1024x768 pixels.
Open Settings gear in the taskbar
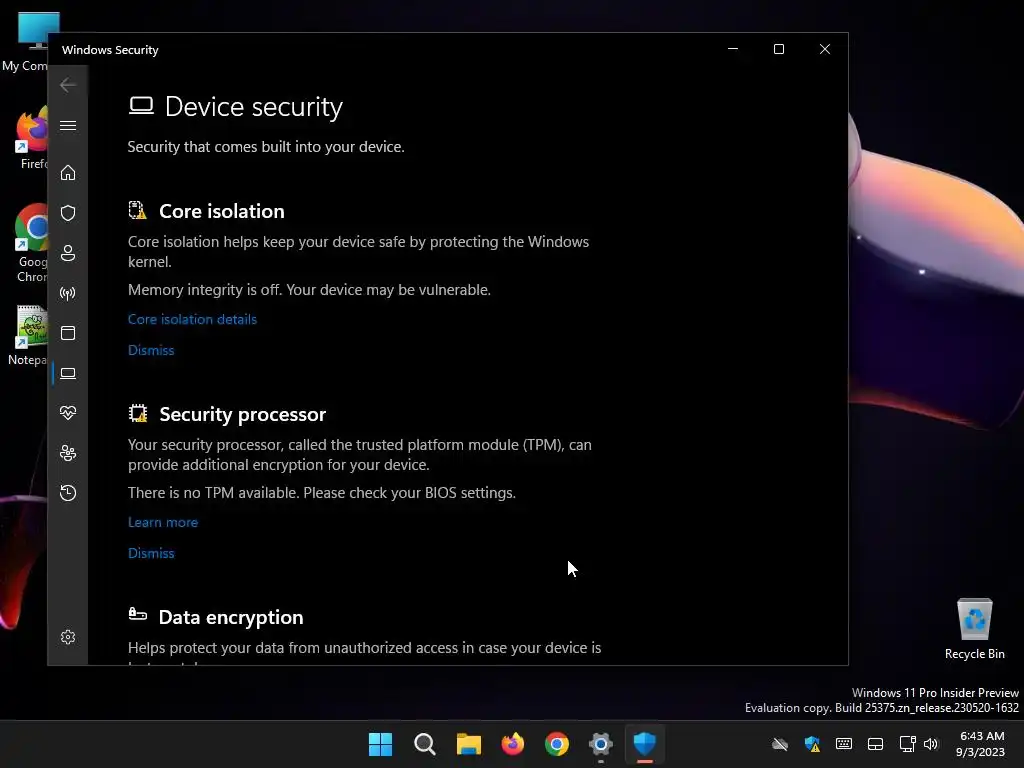pyautogui.click(x=601, y=744)
